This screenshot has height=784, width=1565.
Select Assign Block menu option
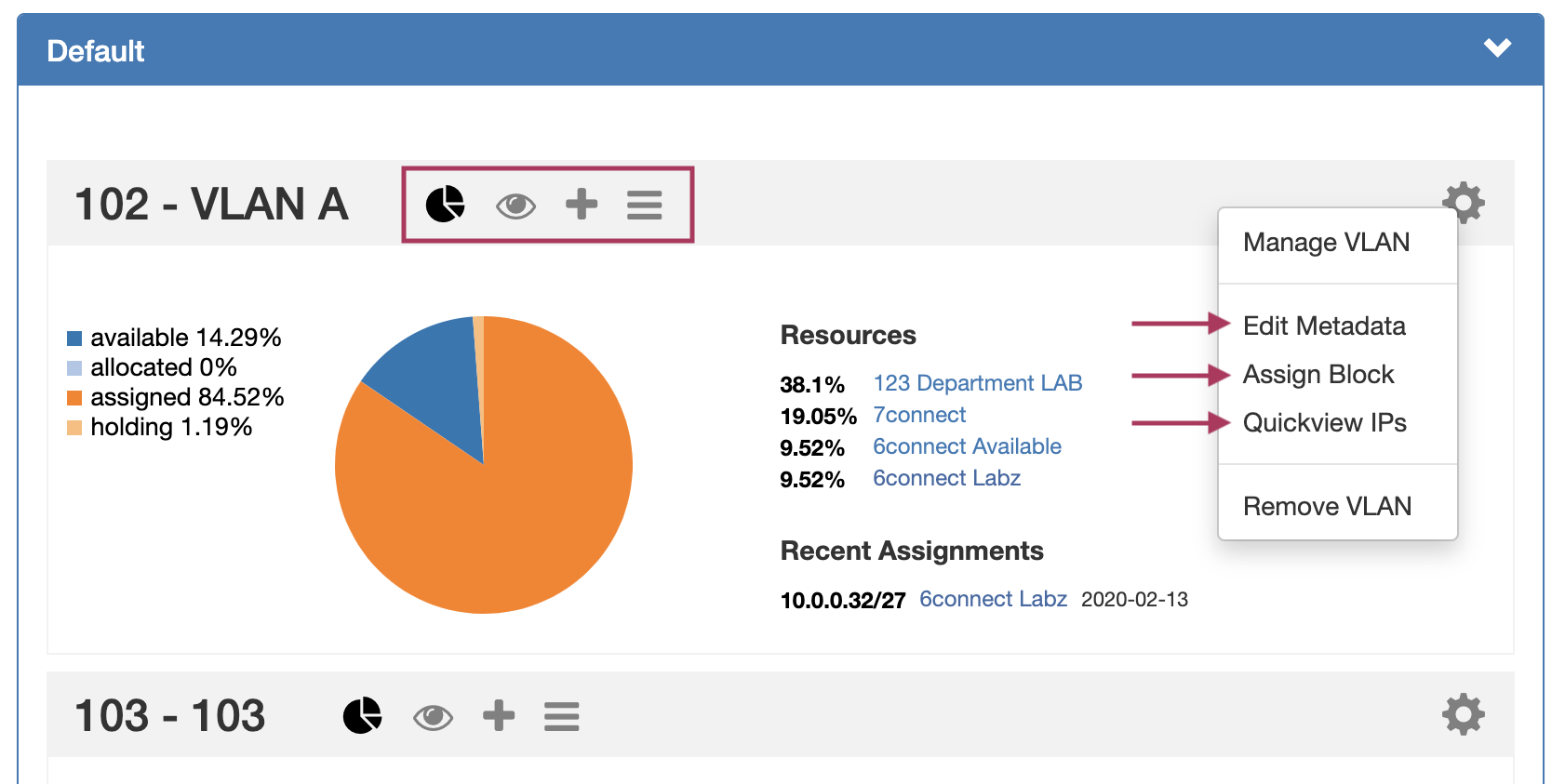[x=1318, y=375]
